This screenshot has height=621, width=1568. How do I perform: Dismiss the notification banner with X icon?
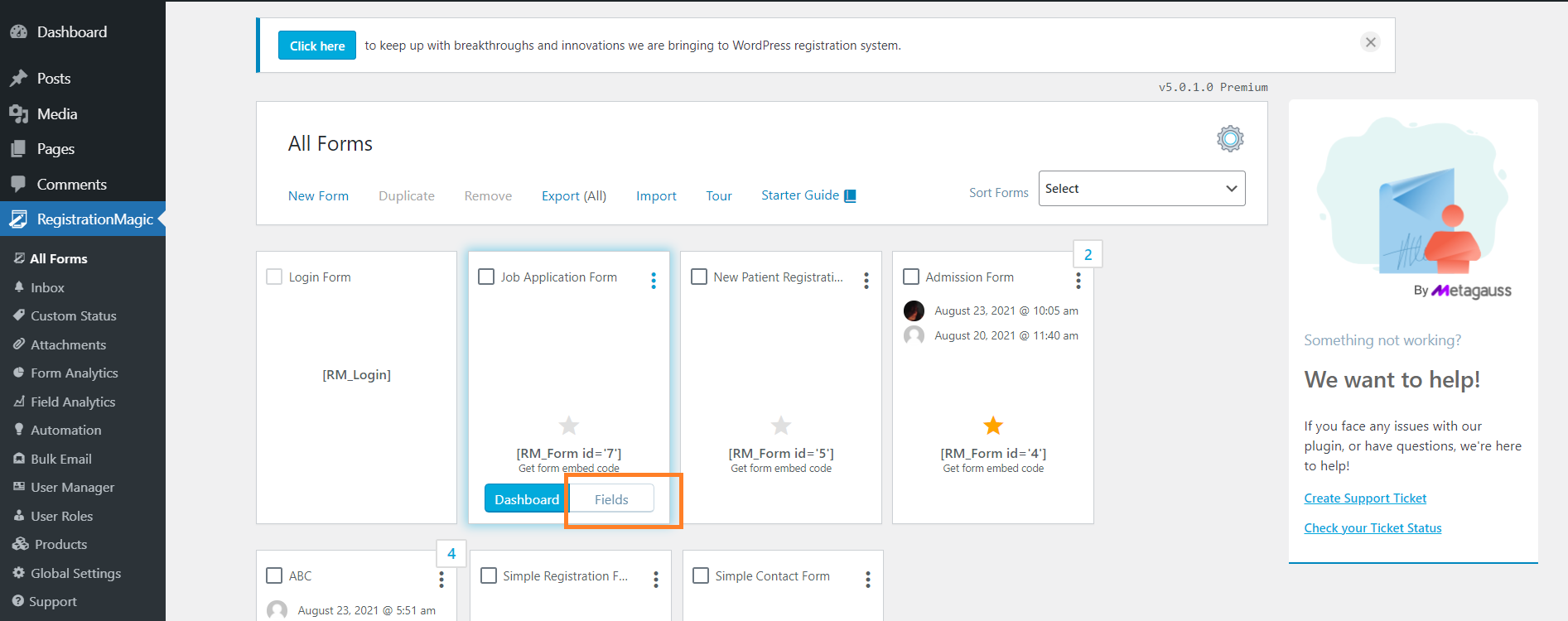click(1370, 42)
